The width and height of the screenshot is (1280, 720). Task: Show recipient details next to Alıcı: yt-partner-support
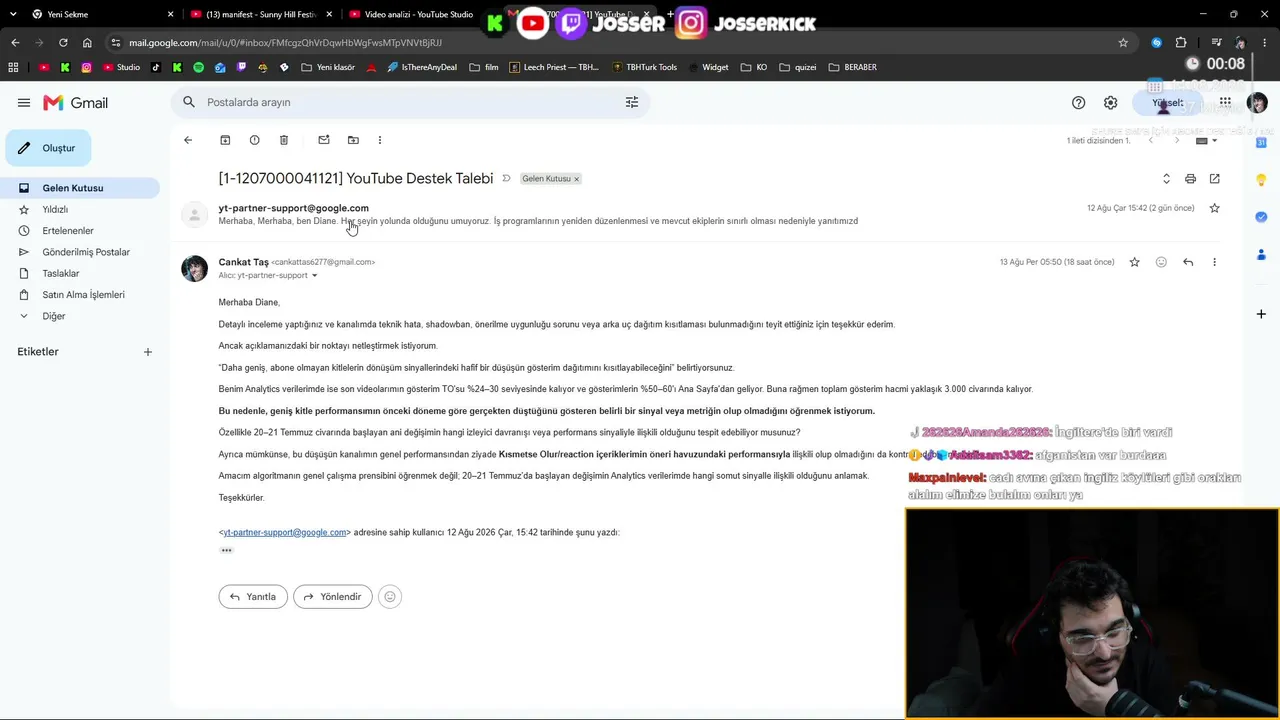(x=315, y=276)
